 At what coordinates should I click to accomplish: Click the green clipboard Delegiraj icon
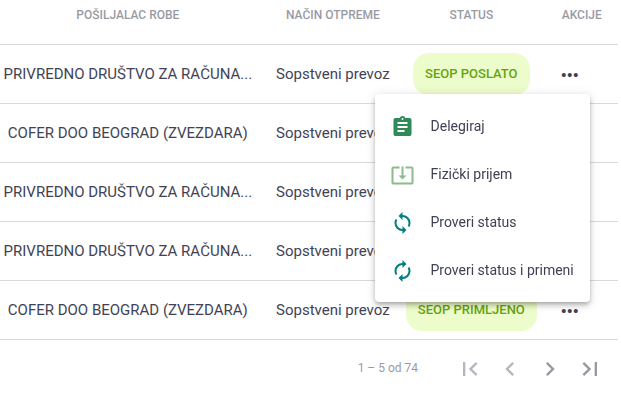[x=402, y=126]
